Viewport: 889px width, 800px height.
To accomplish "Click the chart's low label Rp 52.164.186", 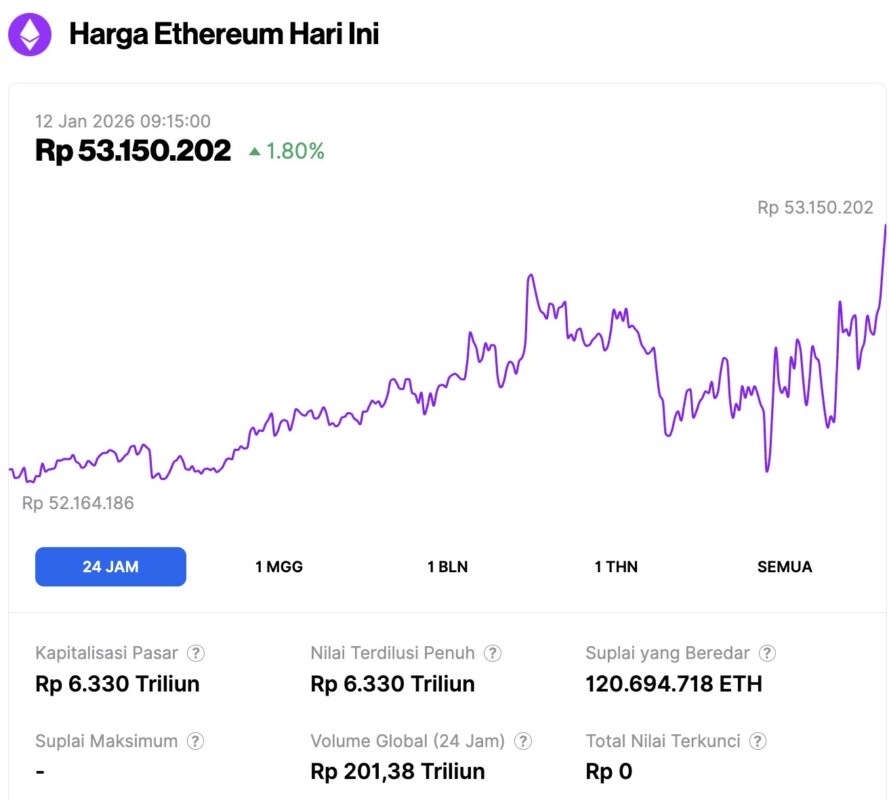I will tap(78, 503).
